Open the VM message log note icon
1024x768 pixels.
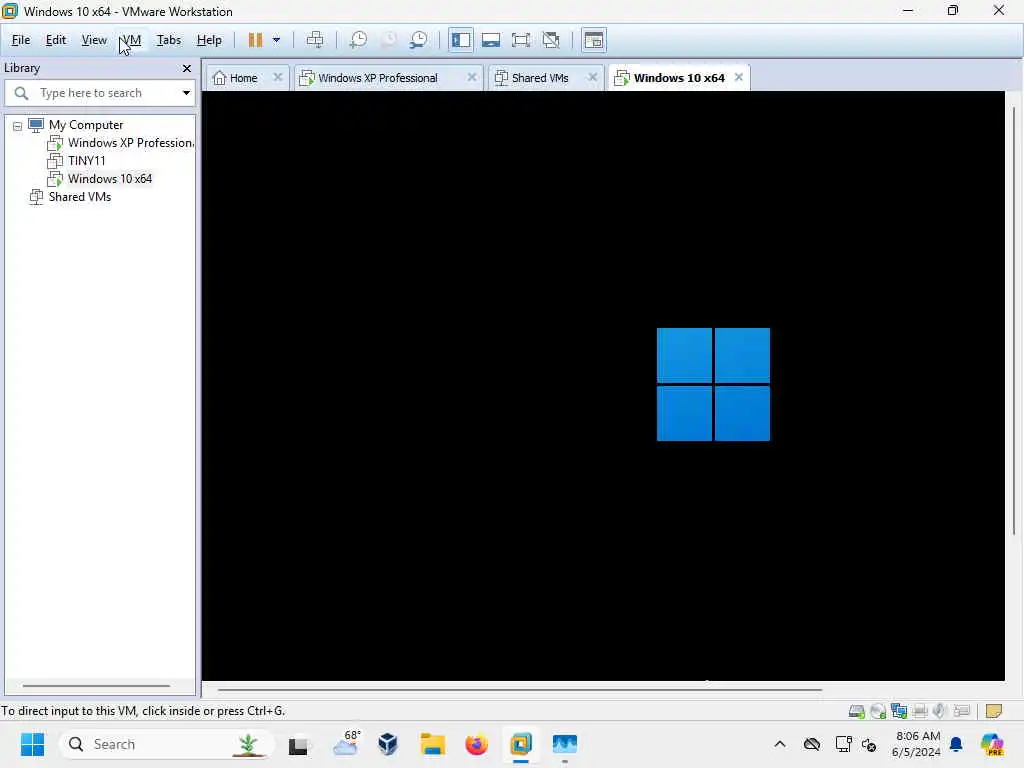[993, 711]
